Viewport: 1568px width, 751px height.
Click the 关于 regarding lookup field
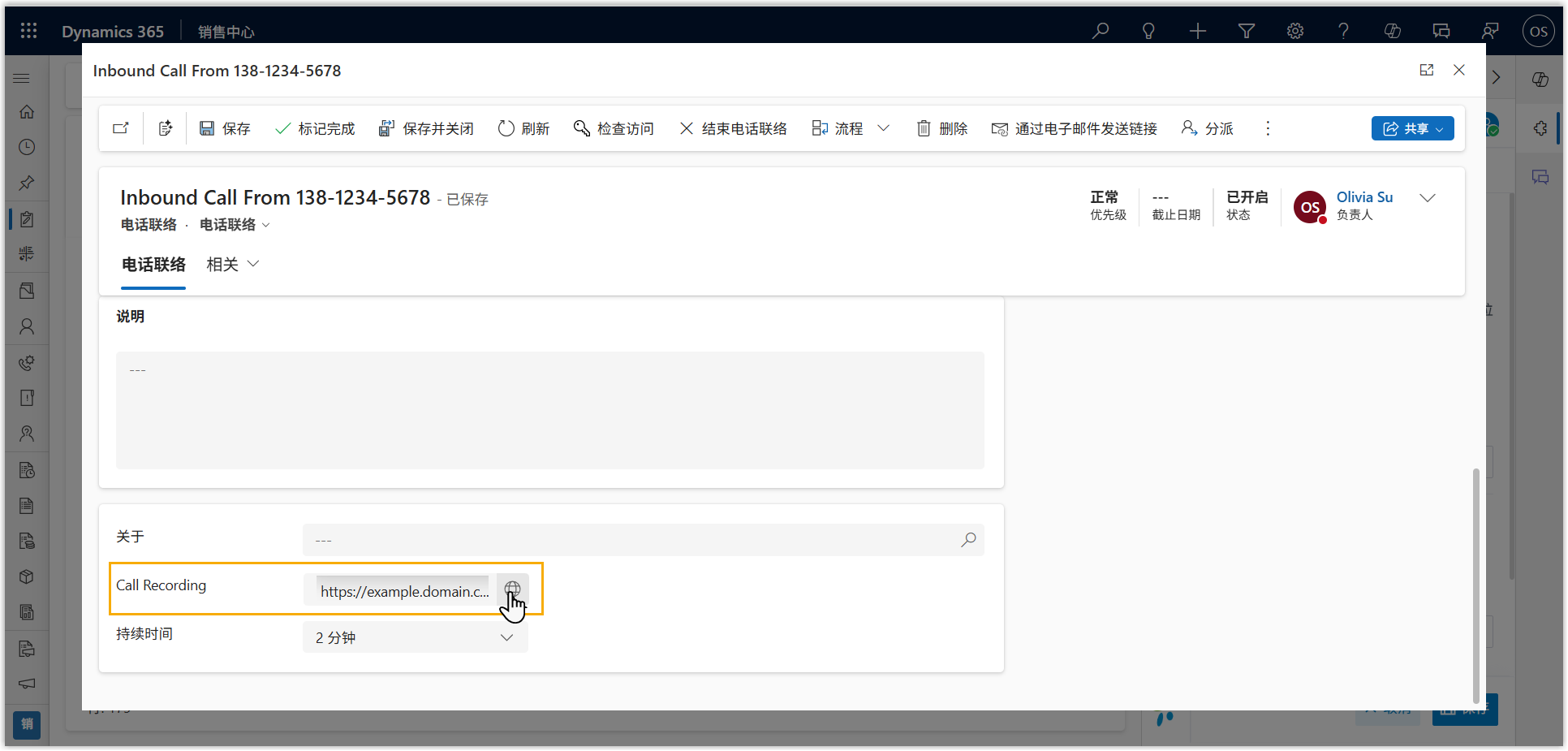coord(633,540)
